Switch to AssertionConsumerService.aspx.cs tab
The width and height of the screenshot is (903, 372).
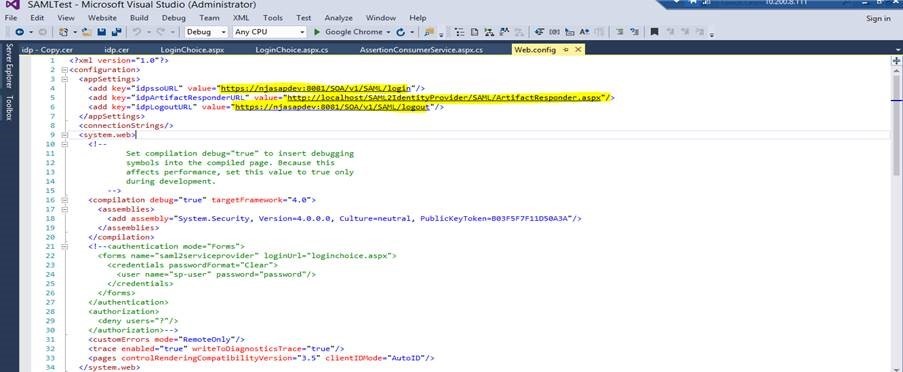click(x=421, y=50)
